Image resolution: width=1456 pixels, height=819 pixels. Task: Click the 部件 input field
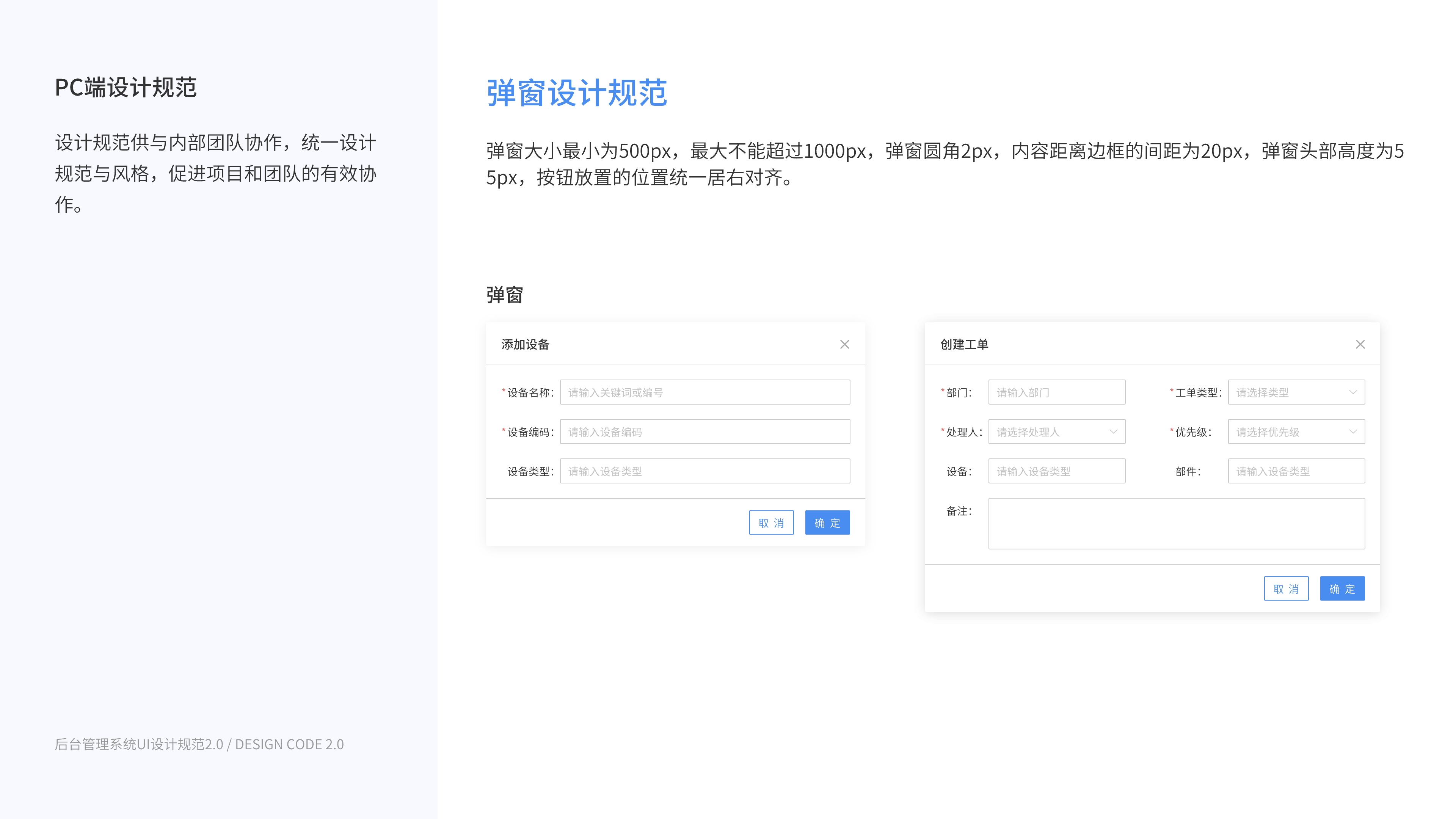pyautogui.click(x=1296, y=471)
